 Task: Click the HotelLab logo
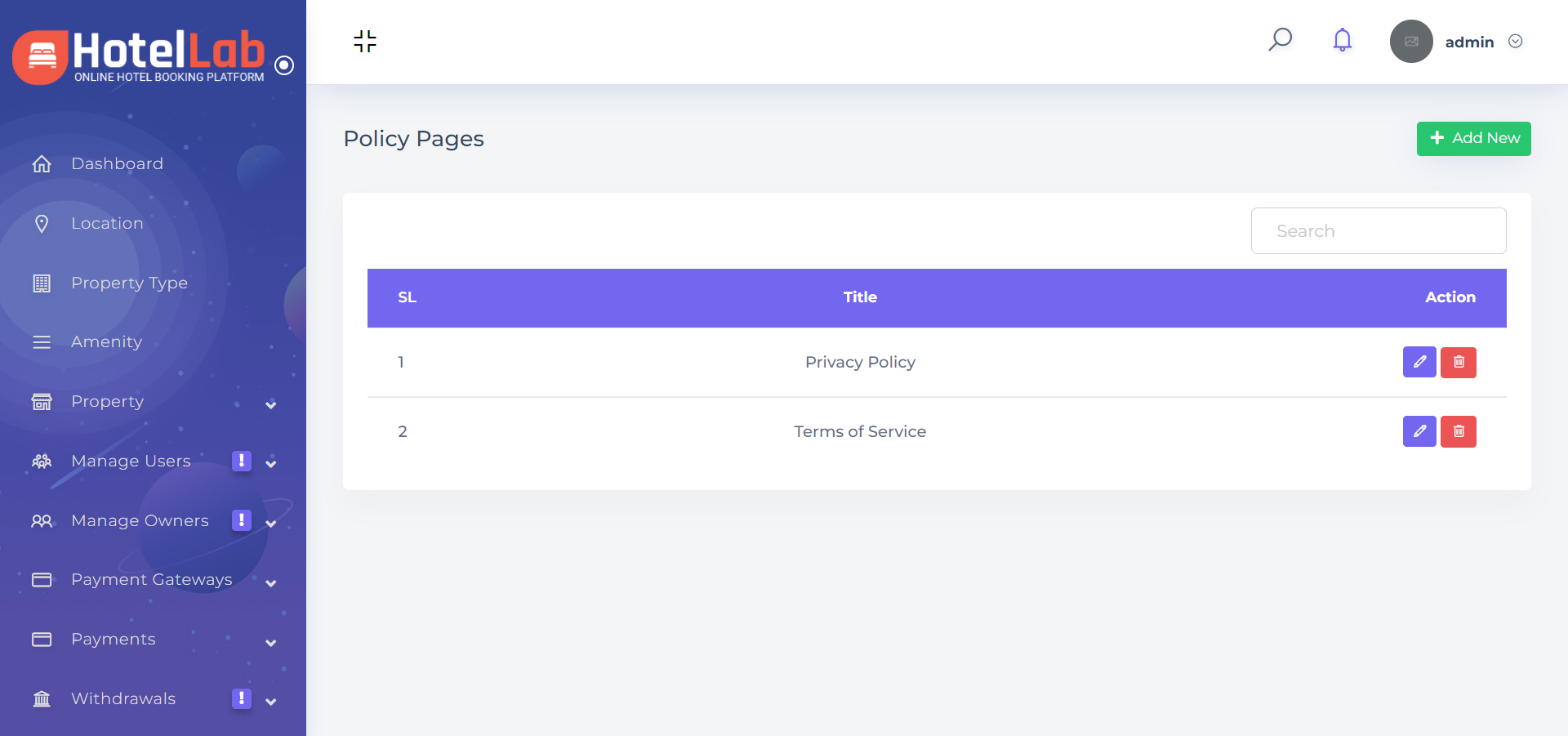139,57
